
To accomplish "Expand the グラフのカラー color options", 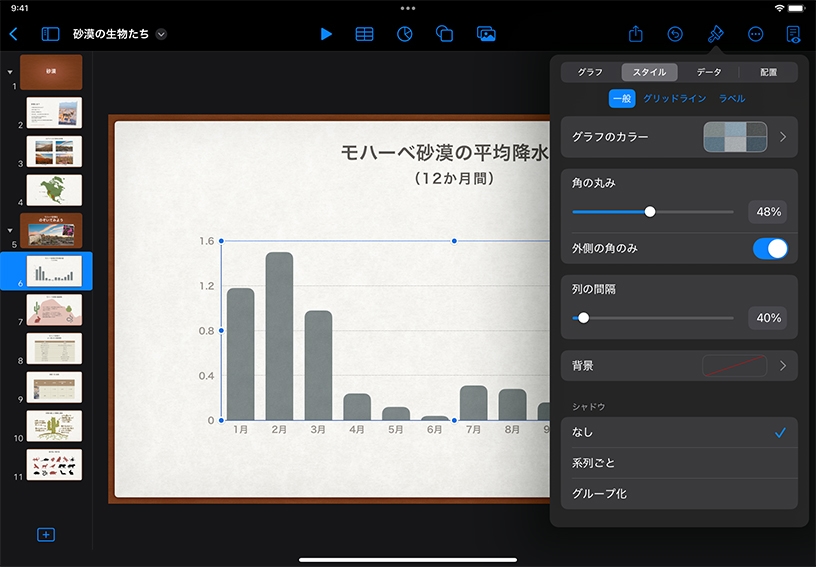I will pos(782,137).
